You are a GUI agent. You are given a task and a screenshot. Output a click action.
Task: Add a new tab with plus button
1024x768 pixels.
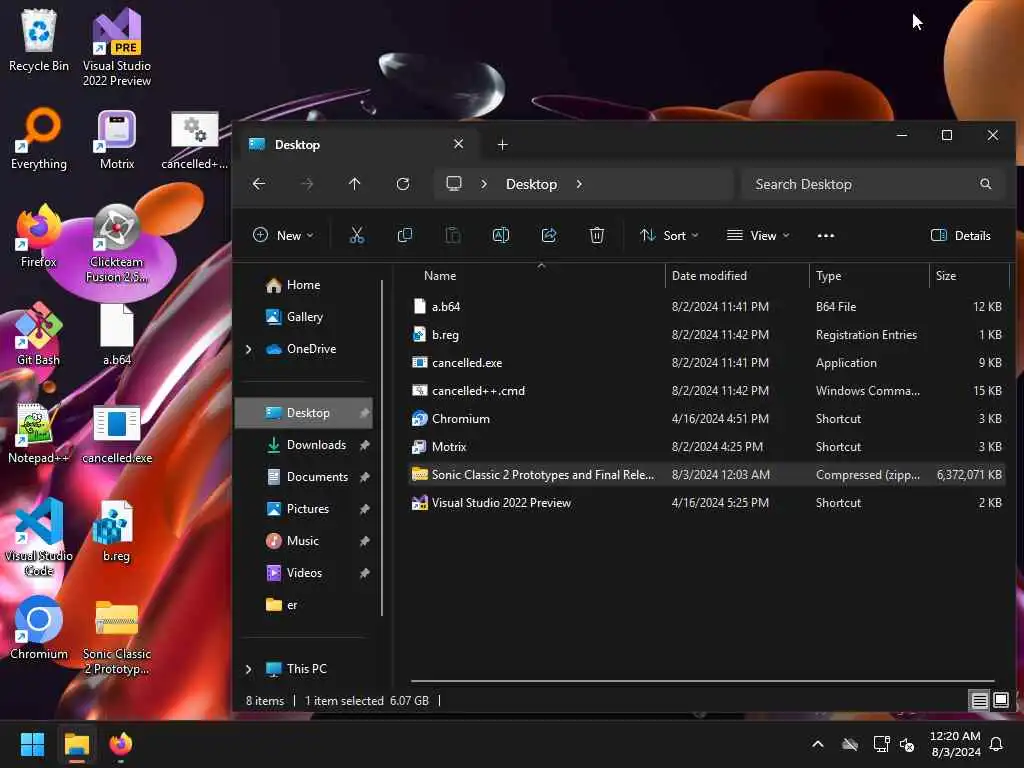[502, 144]
